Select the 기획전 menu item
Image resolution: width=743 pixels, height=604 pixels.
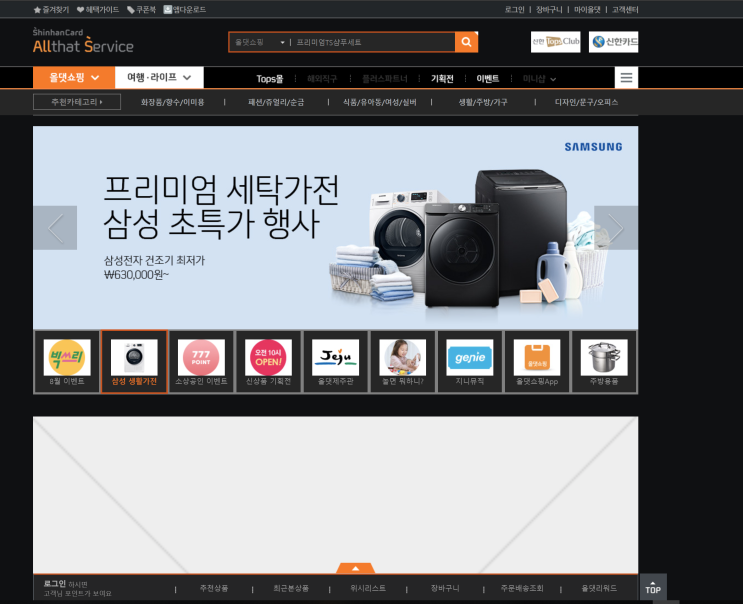442,79
